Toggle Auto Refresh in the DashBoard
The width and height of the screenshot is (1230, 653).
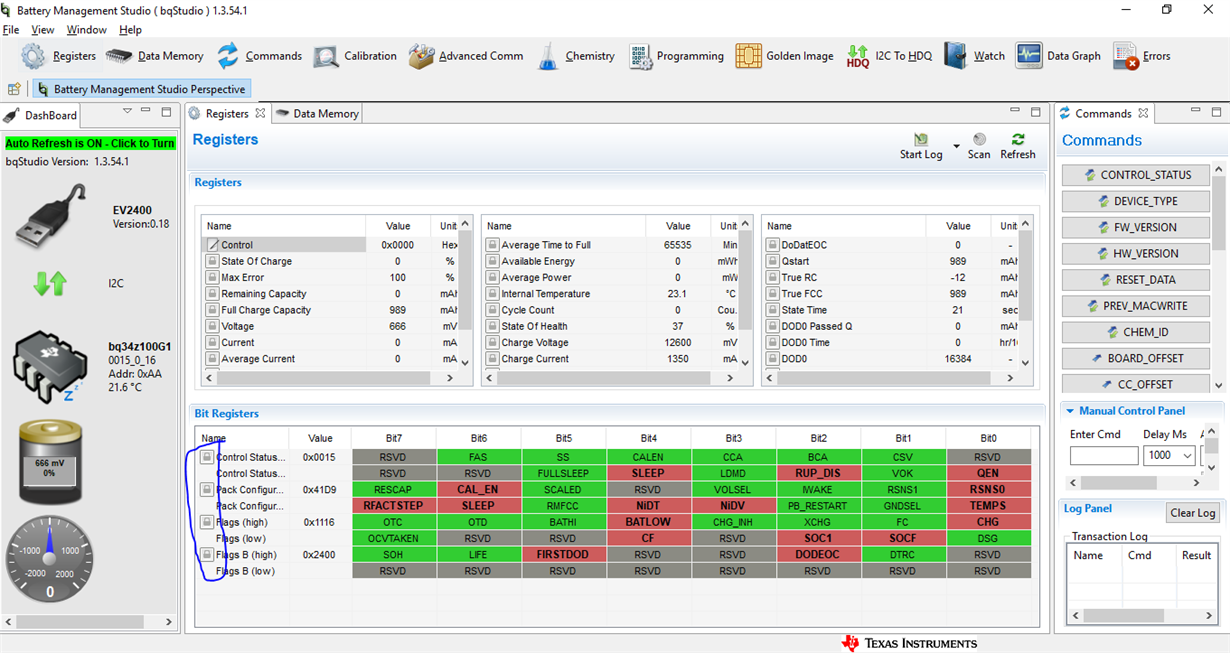[90, 143]
